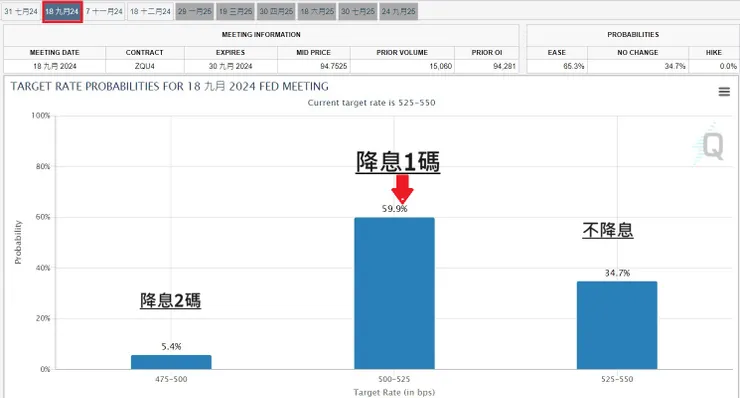Click the 475-500 probability bar

[x=171, y=362]
